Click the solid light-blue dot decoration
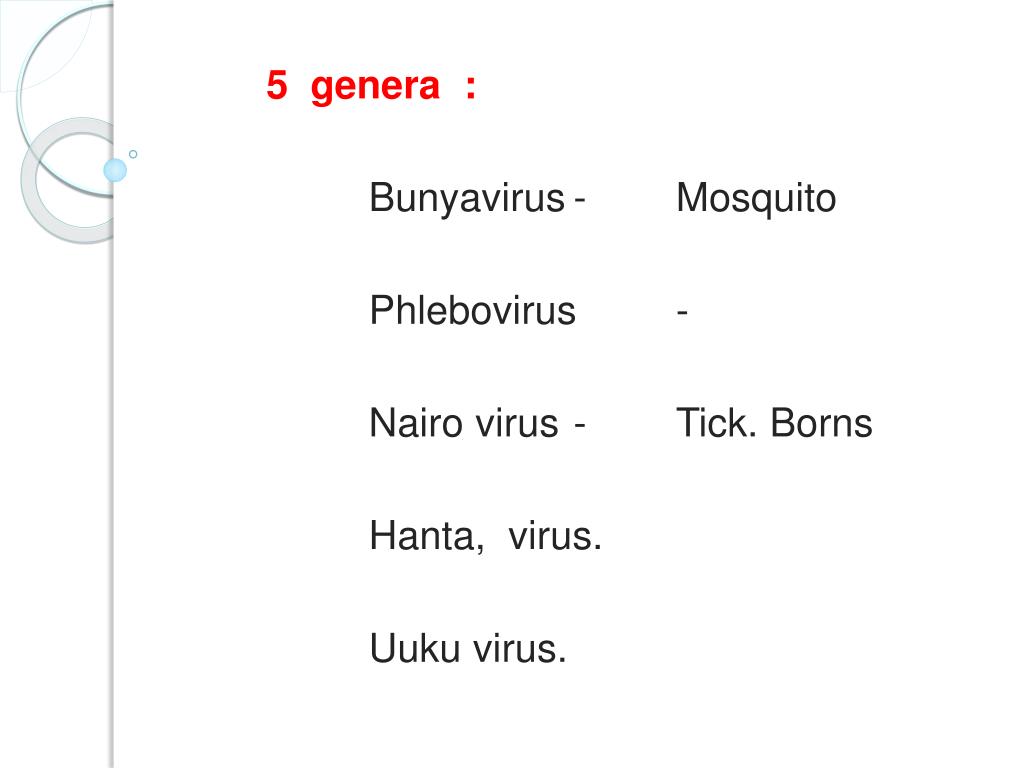Screen dimensions: 1024x768 point(115,170)
